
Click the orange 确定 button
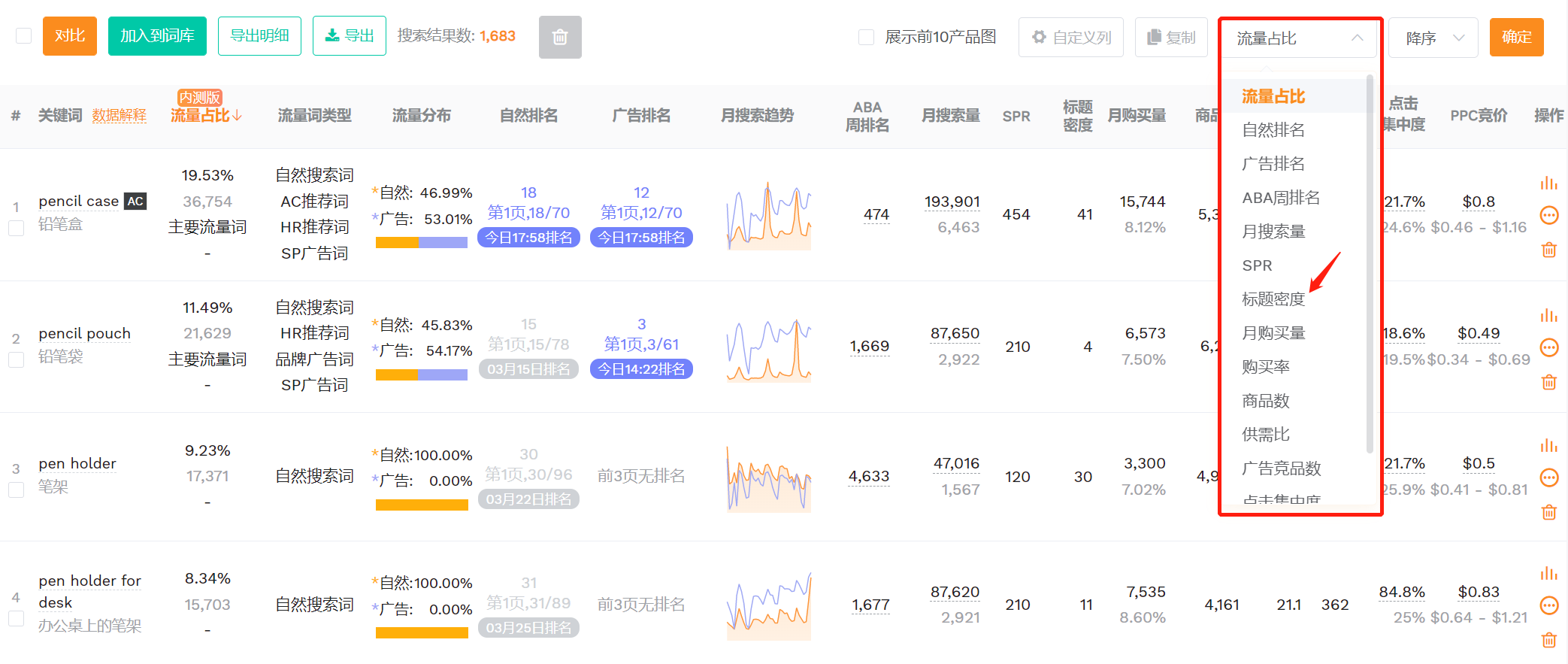pos(1517,37)
